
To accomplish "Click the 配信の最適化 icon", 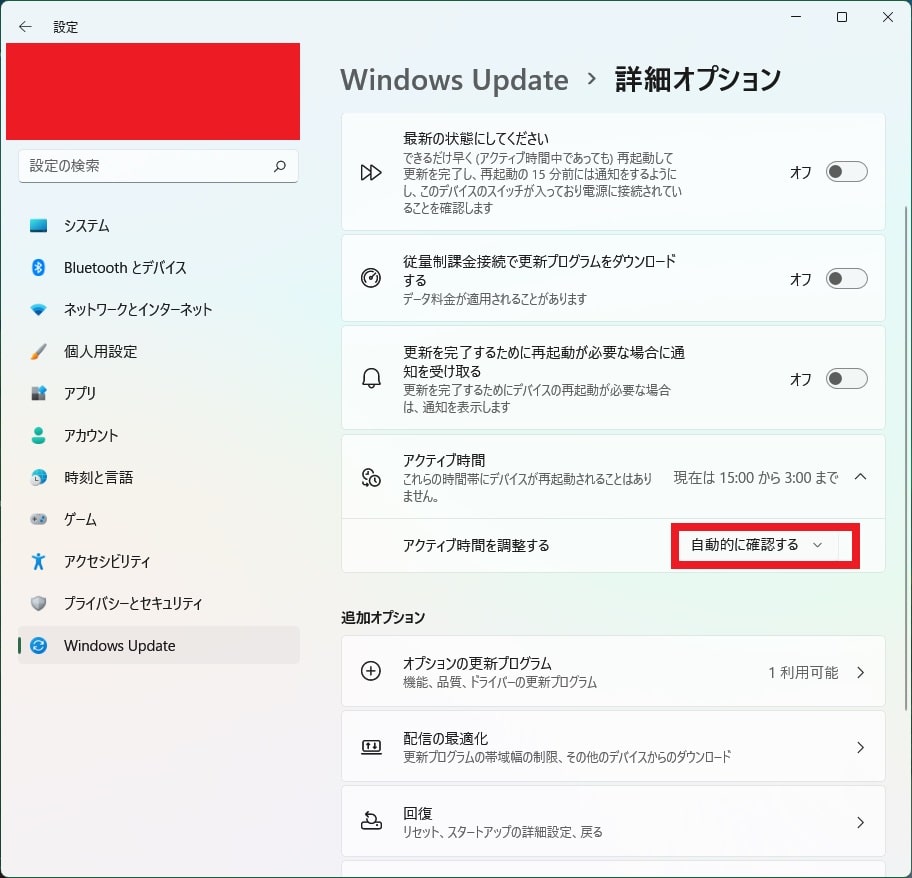I will click(x=371, y=747).
